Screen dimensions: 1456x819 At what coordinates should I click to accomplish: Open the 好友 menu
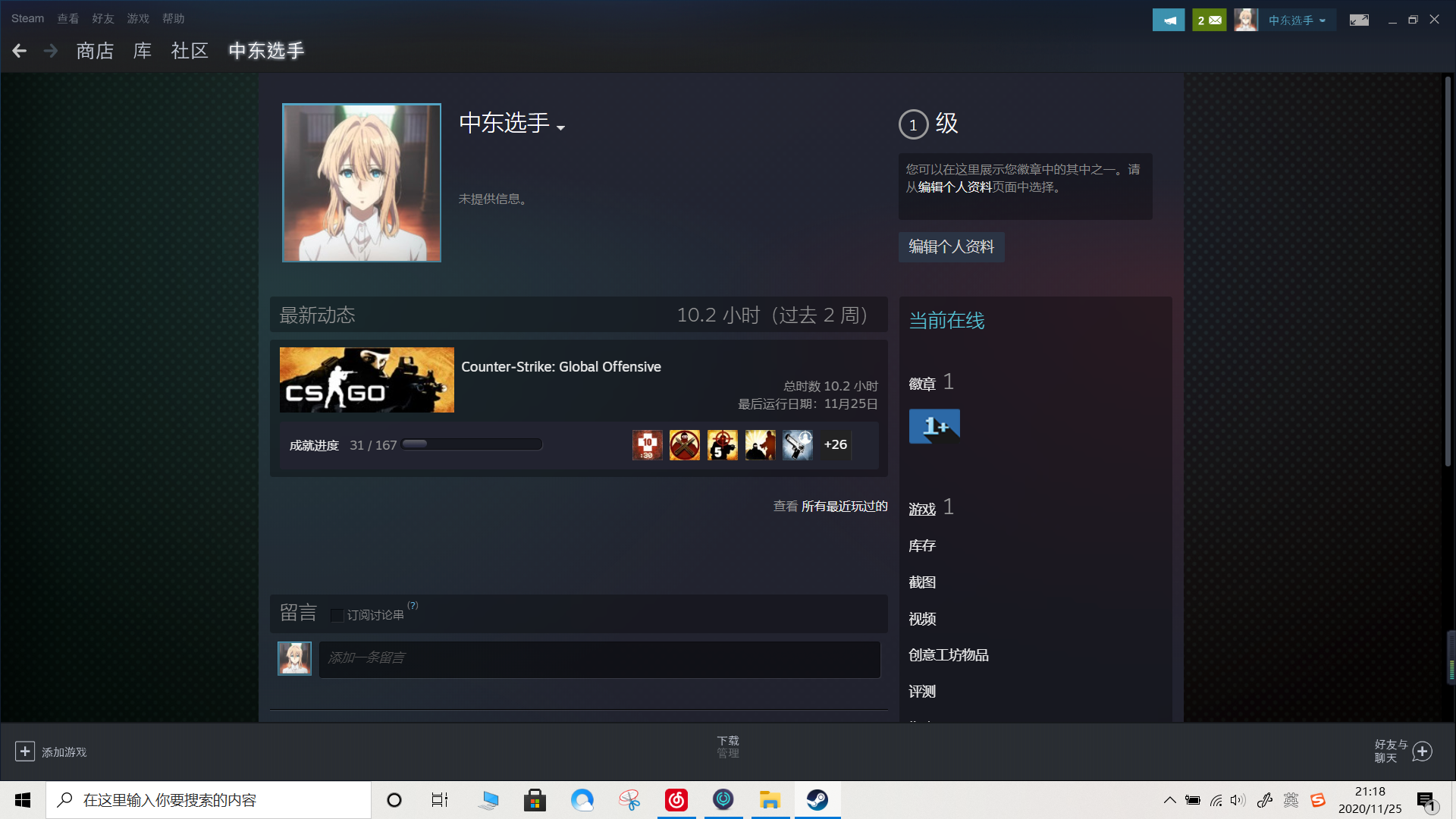[103, 18]
